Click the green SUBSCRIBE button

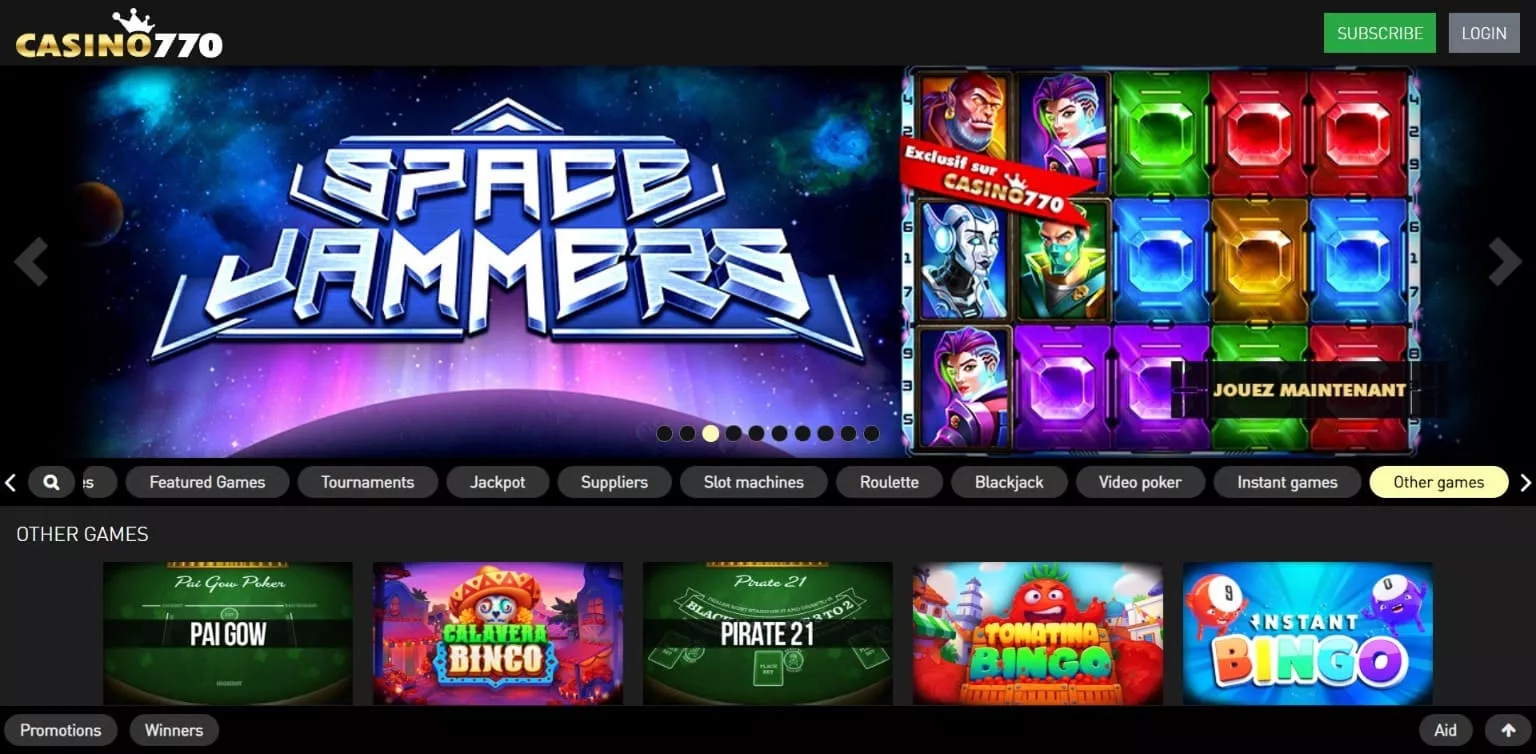click(x=1380, y=33)
